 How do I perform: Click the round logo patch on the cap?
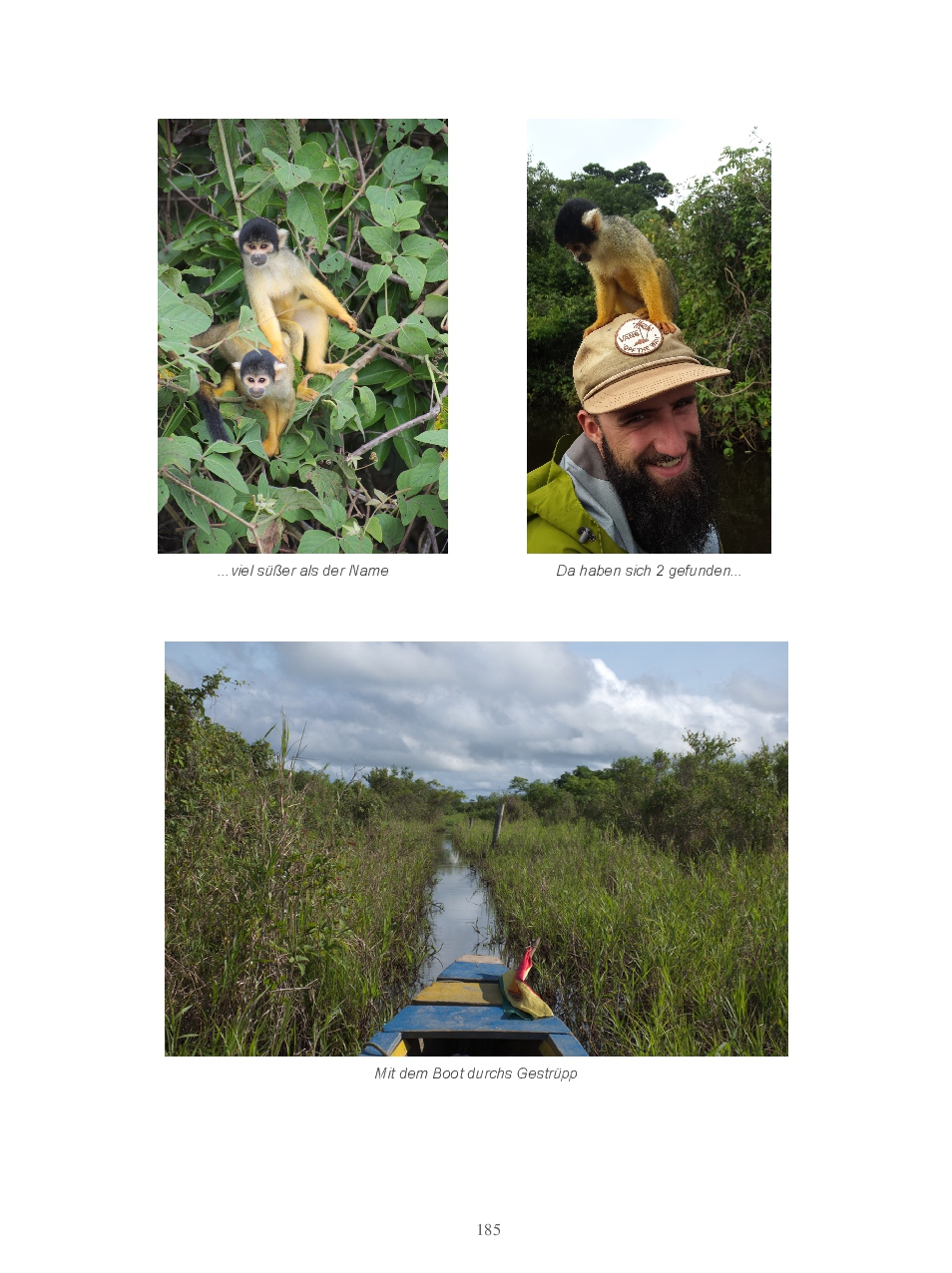(x=639, y=337)
